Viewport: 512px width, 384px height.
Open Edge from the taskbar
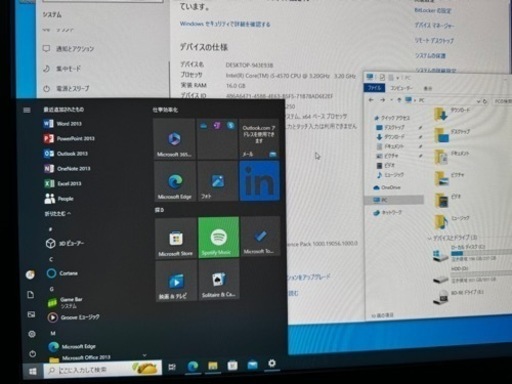[x=193, y=366]
